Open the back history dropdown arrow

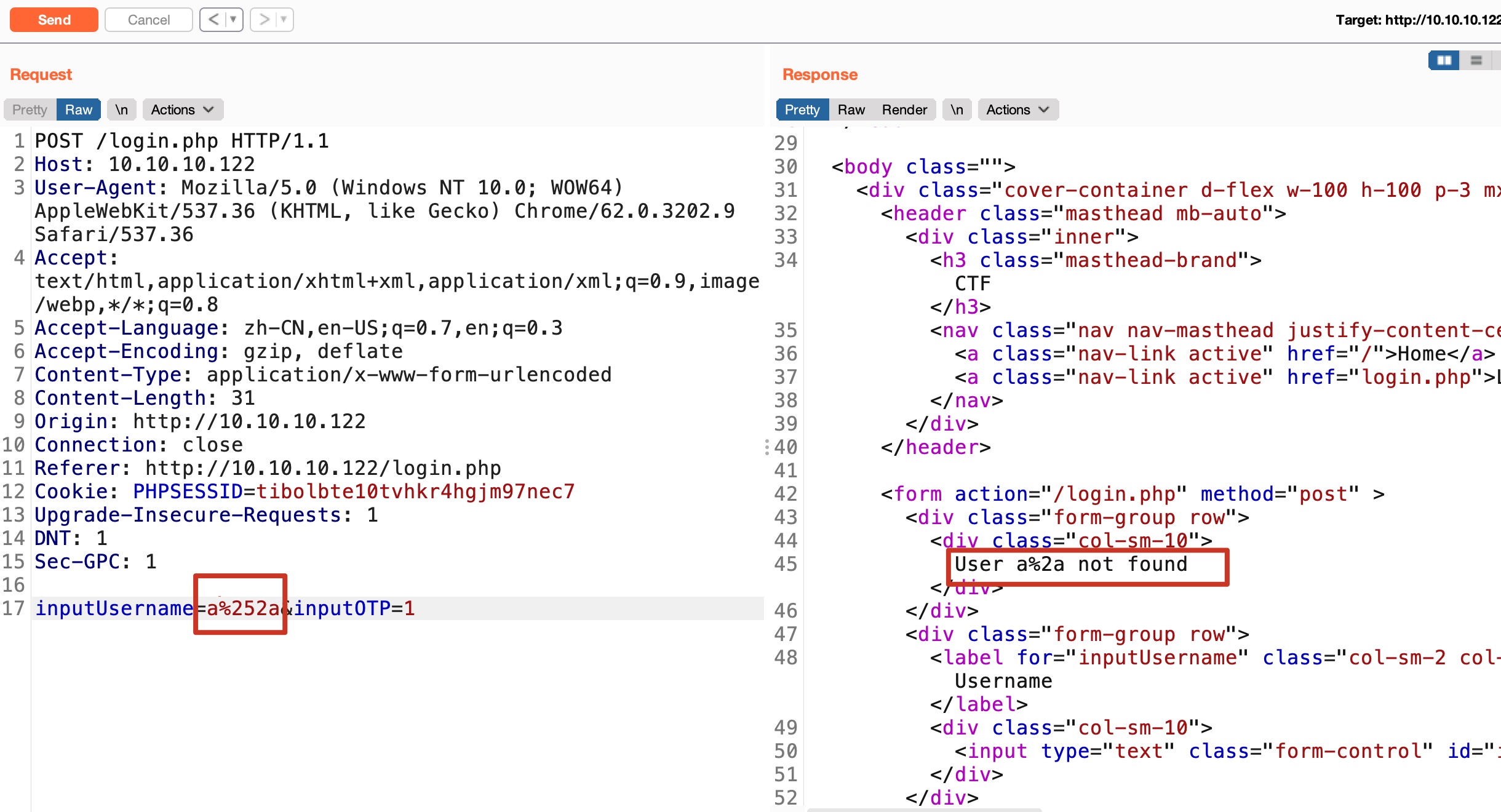point(234,20)
